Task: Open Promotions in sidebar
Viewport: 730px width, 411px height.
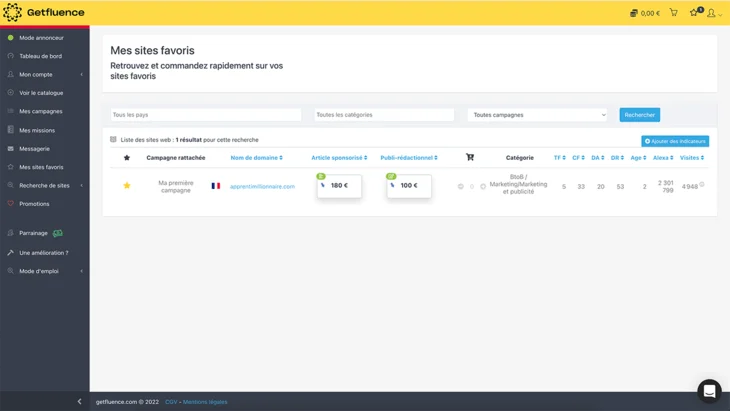Action: (34, 204)
